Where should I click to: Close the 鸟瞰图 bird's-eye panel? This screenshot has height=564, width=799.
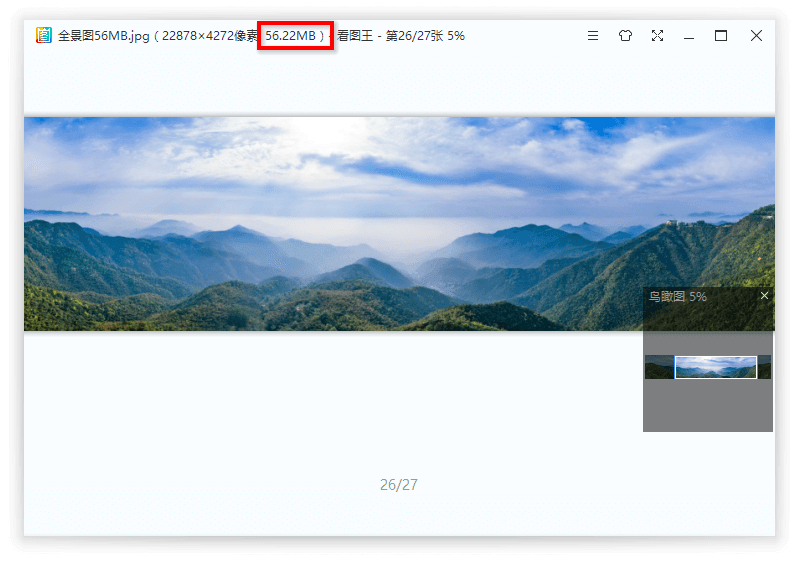tap(765, 296)
